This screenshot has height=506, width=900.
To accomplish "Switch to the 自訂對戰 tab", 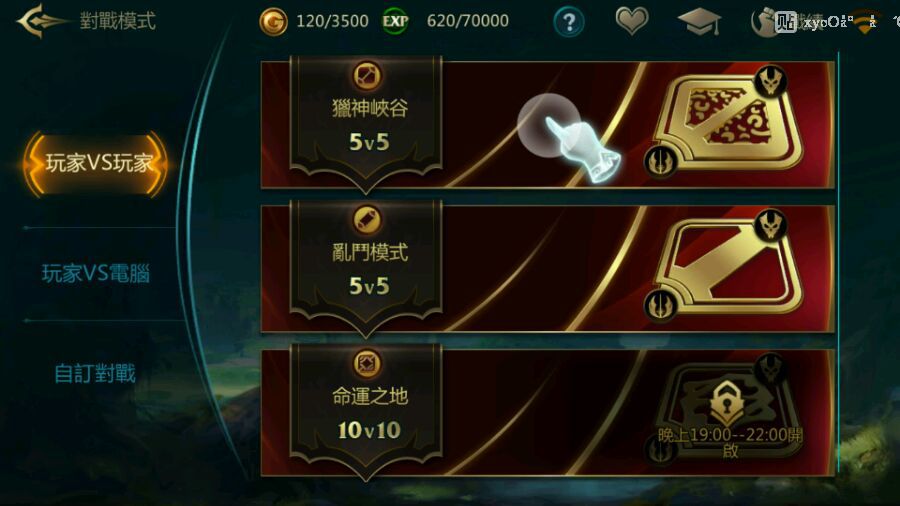I will pos(95,373).
